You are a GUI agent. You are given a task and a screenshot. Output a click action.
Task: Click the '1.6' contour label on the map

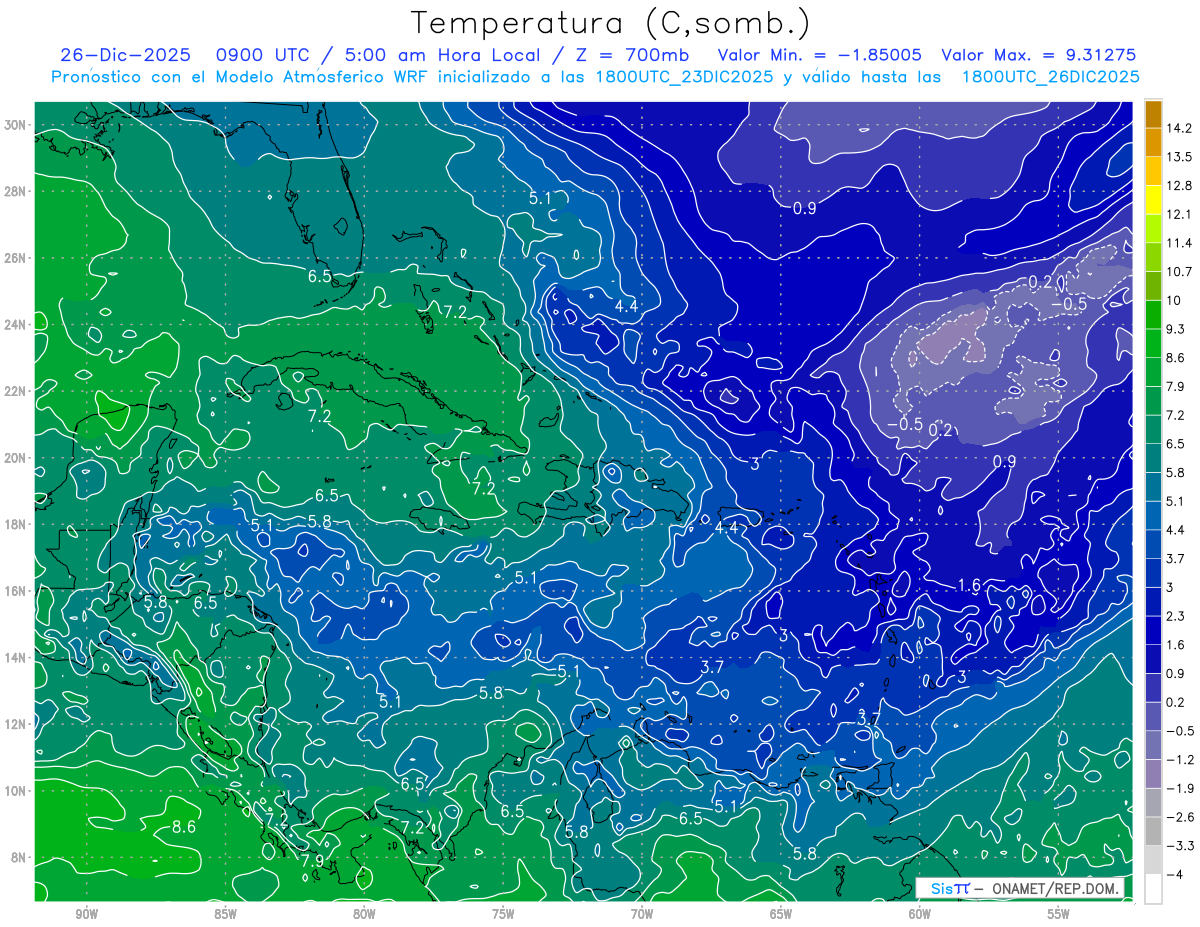coord(968,585)
